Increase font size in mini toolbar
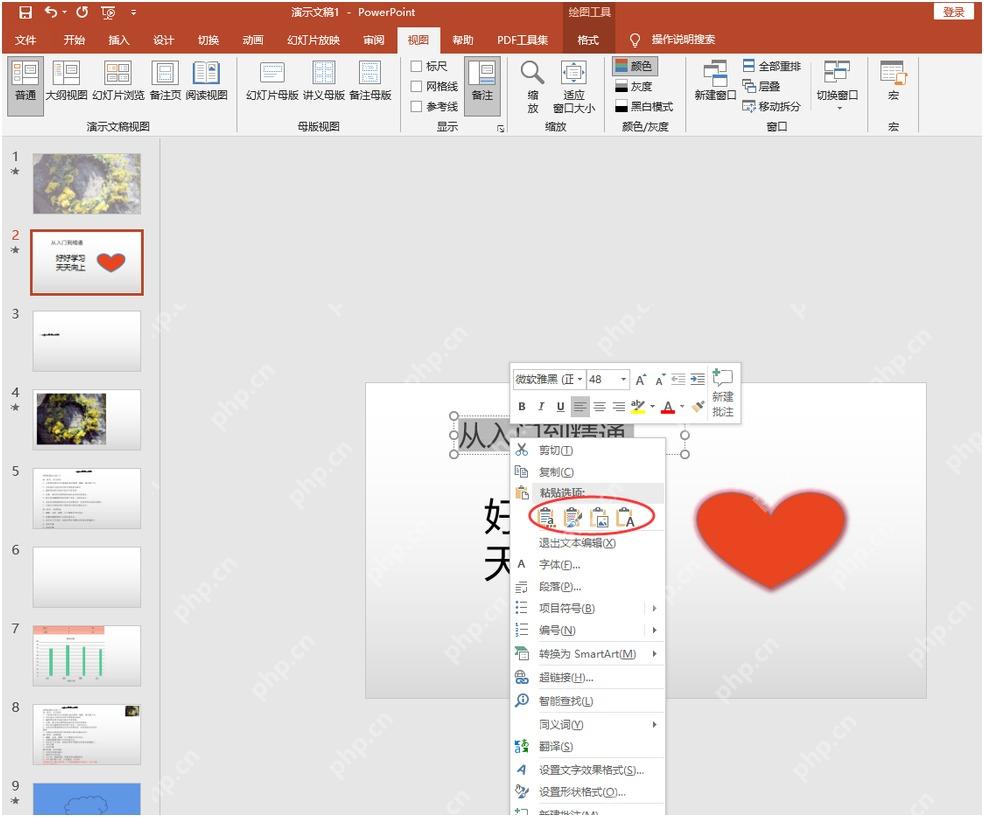 (641, 380)
